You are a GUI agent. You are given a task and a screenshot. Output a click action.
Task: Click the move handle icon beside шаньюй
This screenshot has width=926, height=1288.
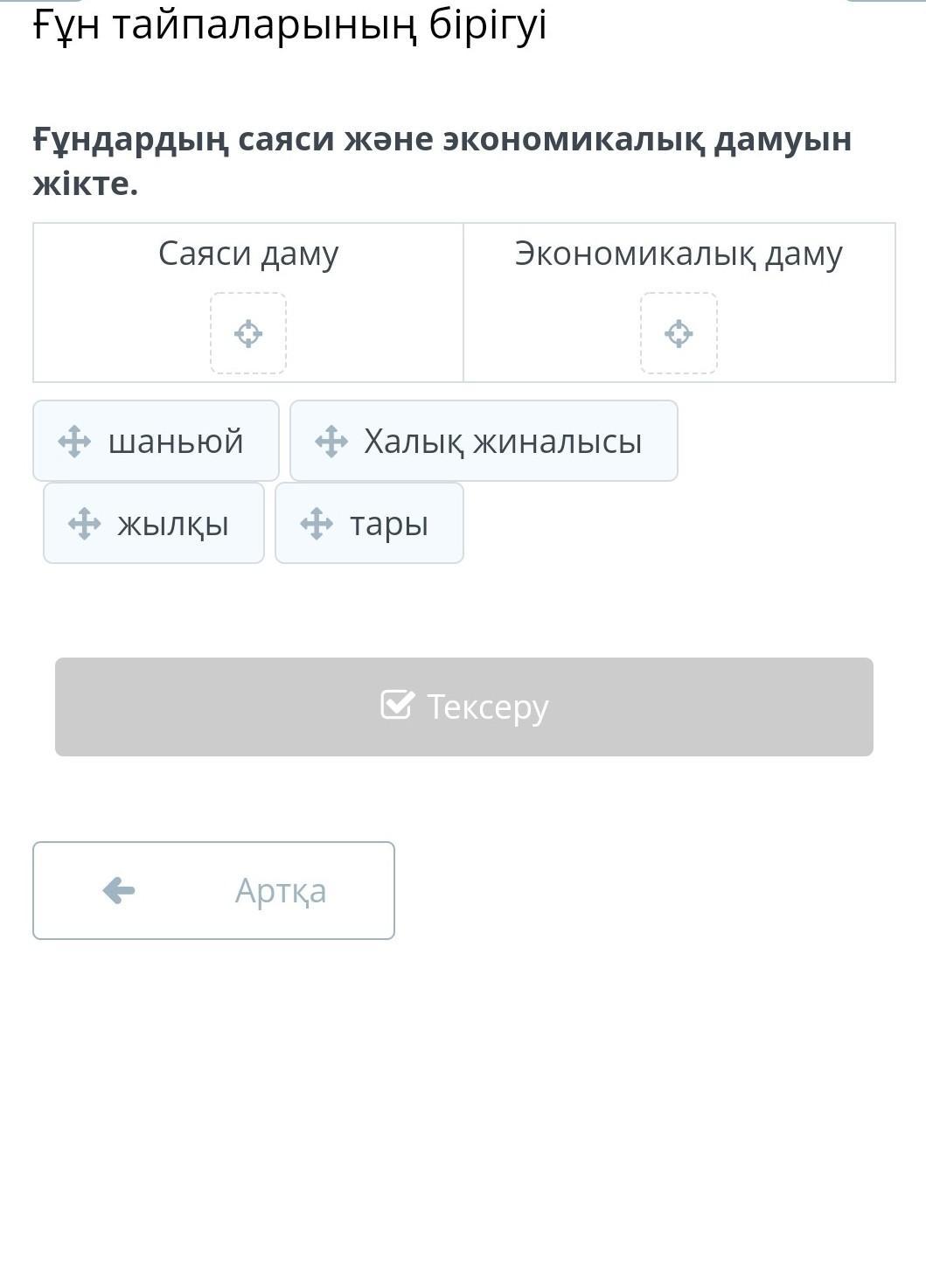(74, 442)
